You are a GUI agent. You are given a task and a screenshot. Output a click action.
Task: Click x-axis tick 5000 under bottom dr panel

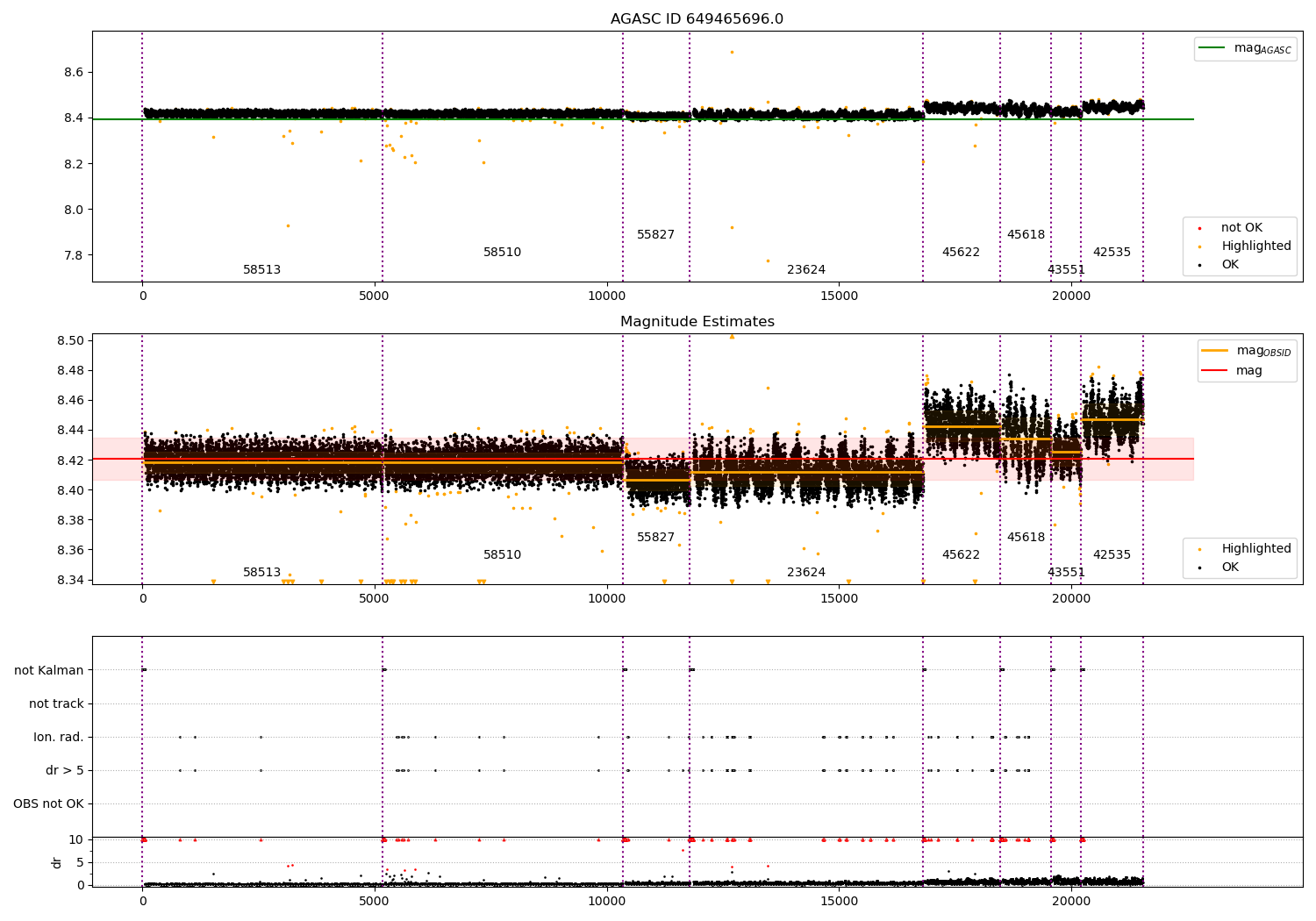click(375, 900)
